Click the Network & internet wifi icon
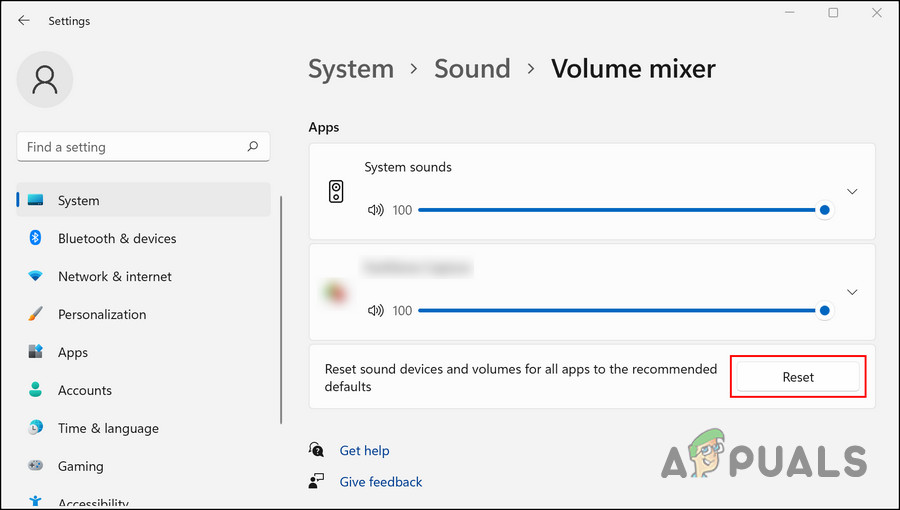The width and height of the screenshot is (900, 510). (36, 276)
